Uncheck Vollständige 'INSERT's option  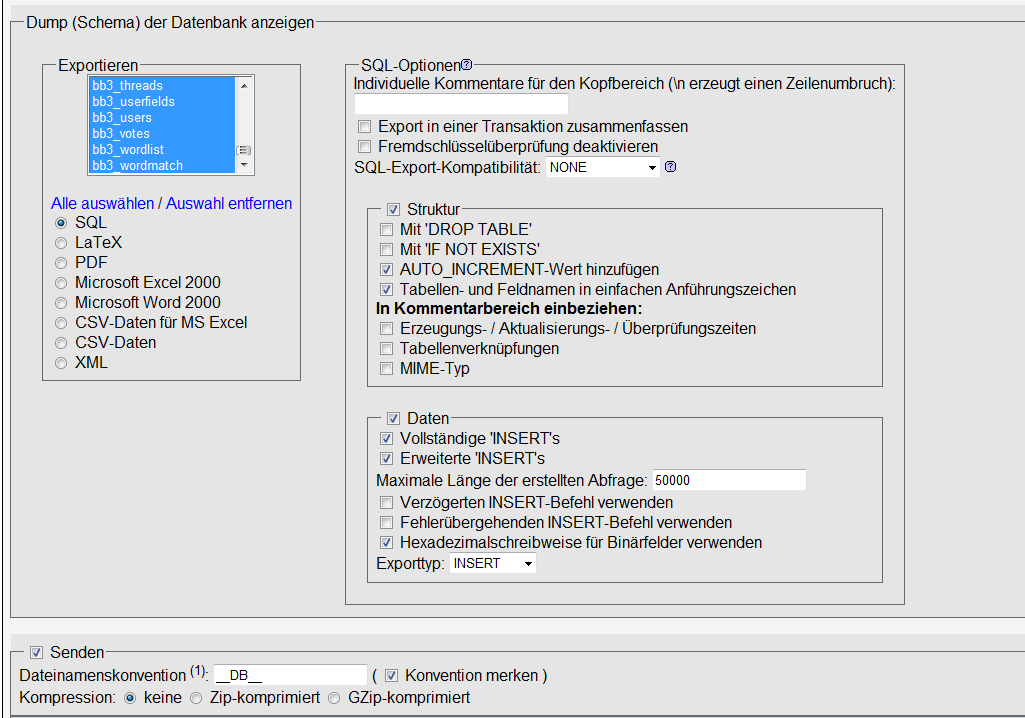point(387,439)
